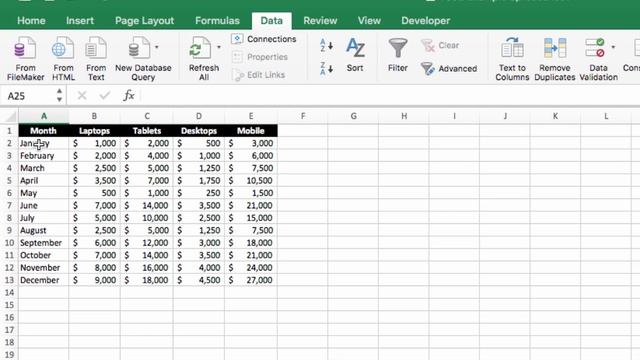This screenshot has height=360, width=640.
Task: Select row 13 header
Action: pos(9,280)
